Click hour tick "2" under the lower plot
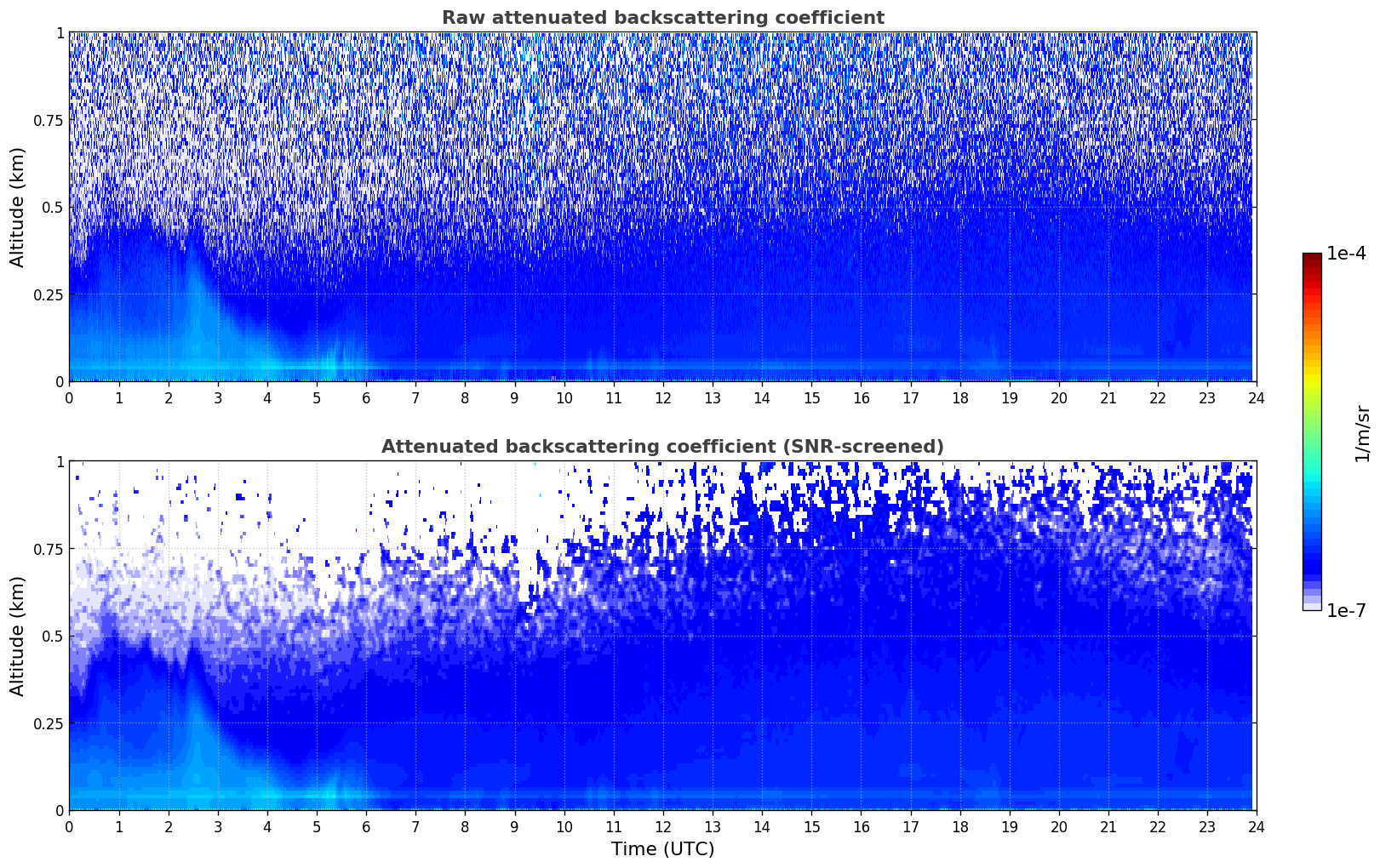The width and height of the screenshot is (1380, 868). pos(169,826)
